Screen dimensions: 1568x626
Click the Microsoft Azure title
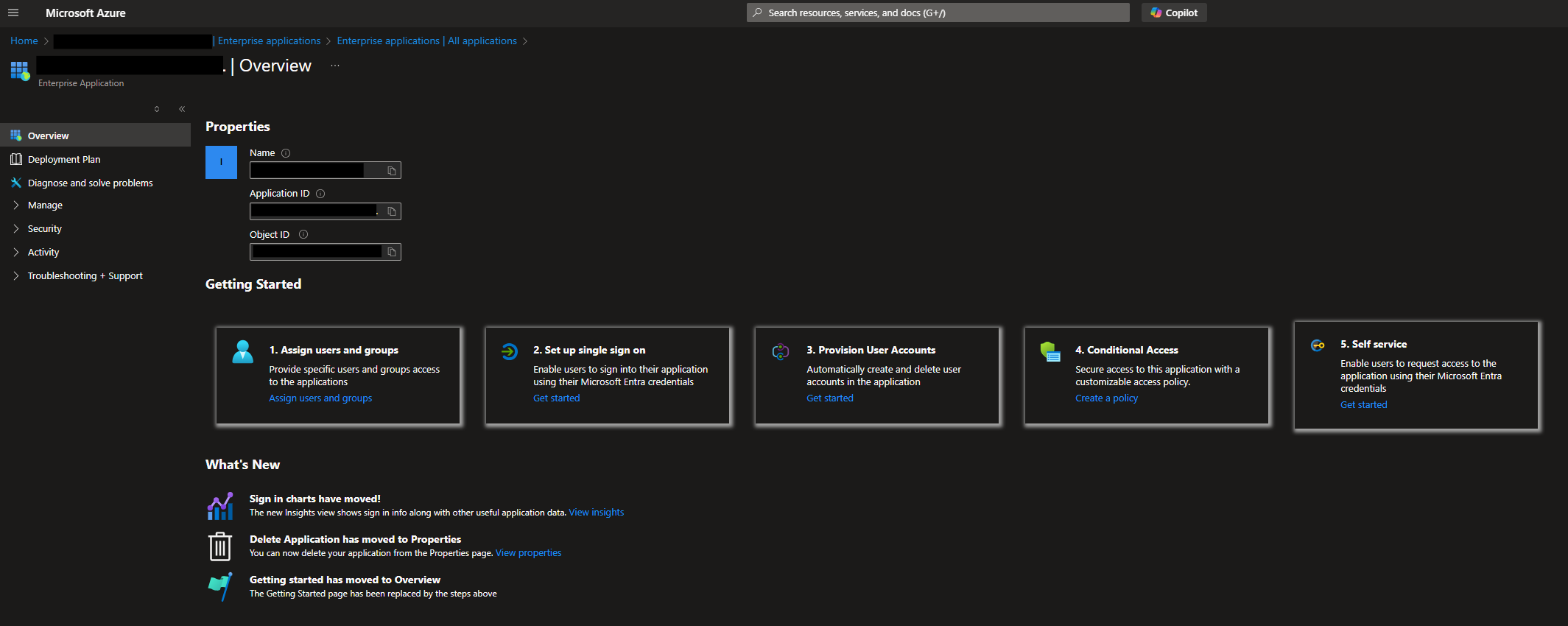tap(85, 13)
